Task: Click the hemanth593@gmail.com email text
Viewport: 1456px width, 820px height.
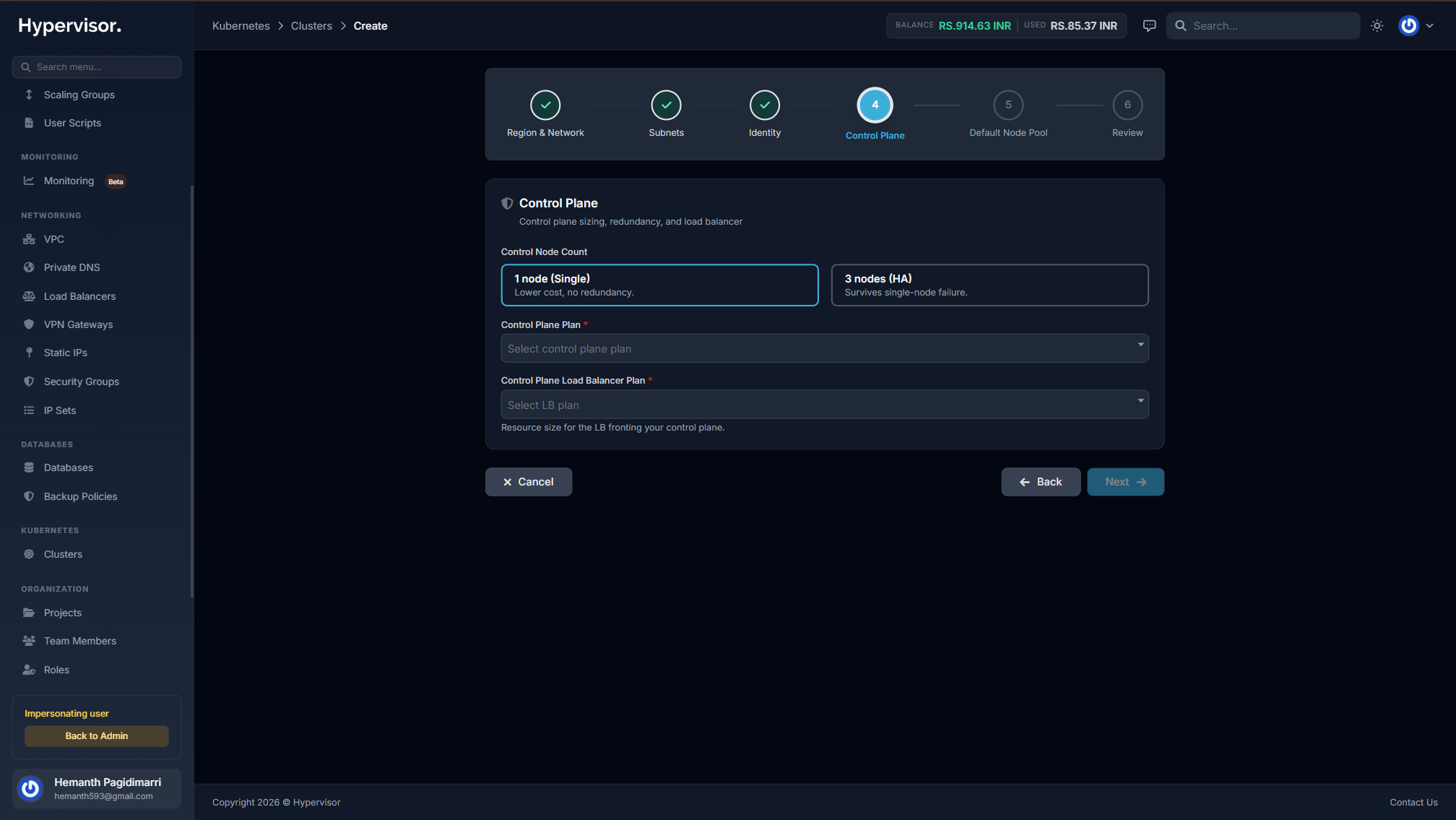Action: click(103, 796)
